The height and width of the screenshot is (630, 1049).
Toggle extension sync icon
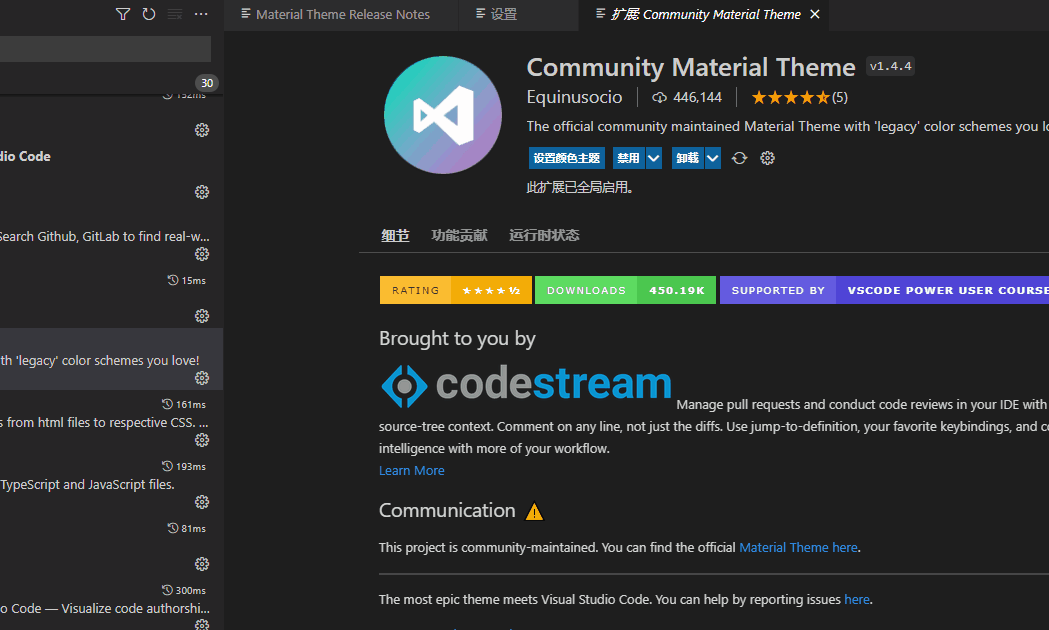[x=739, y=158]
